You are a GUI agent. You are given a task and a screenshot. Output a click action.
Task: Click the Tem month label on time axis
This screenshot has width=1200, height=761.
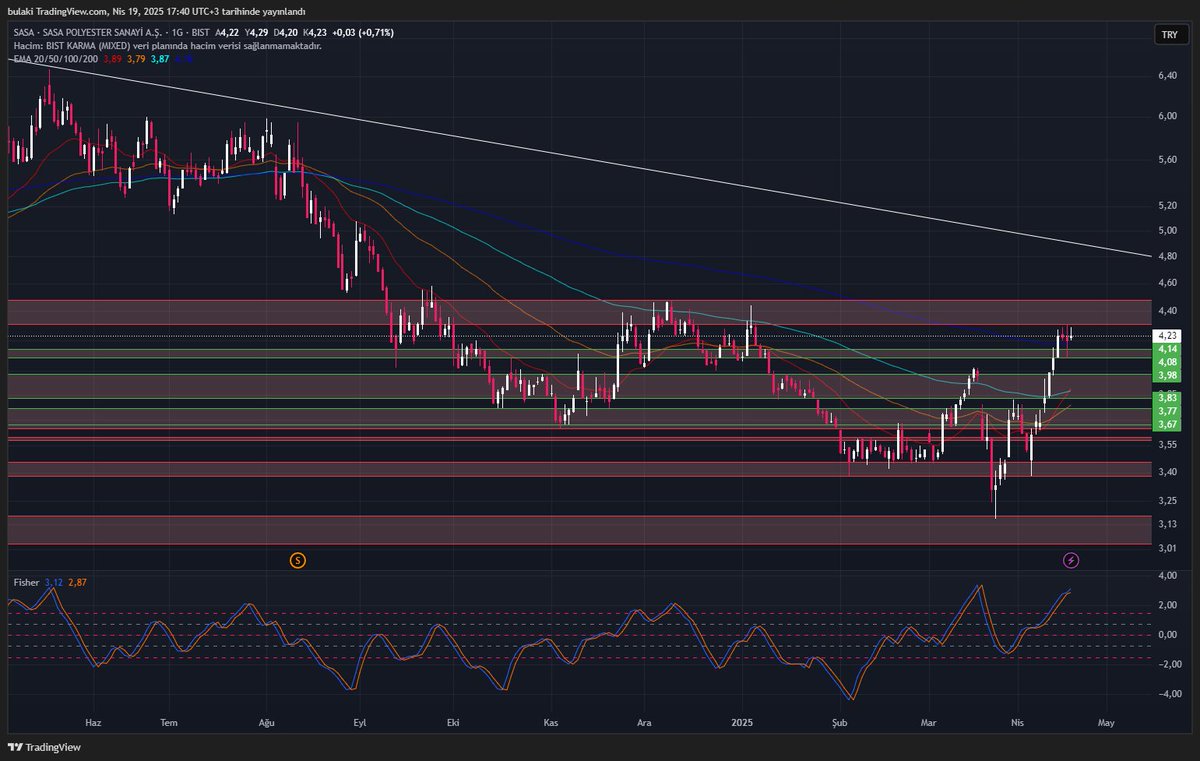169,721
